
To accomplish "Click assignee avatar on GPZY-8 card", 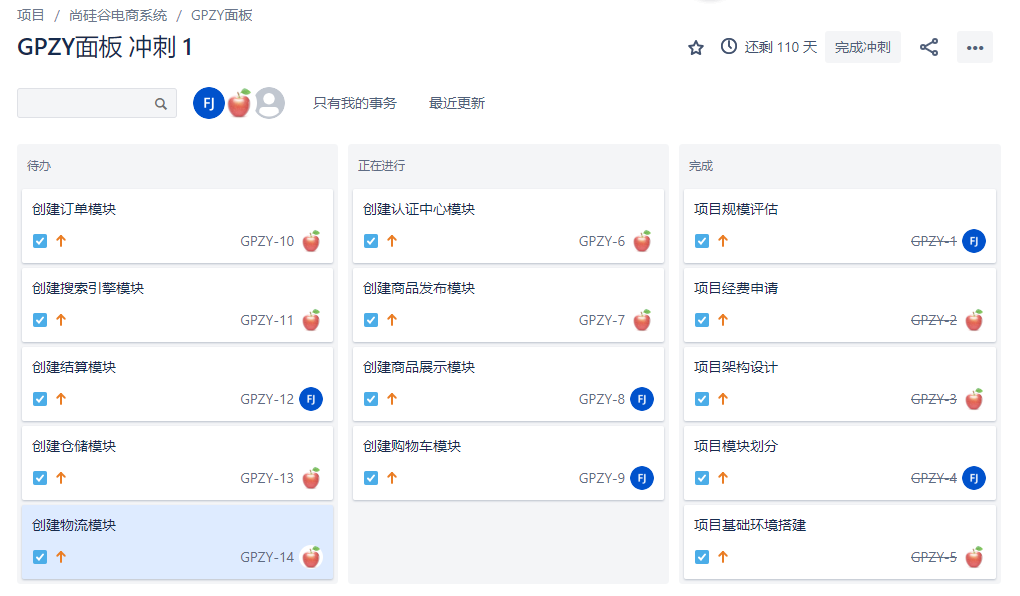I will pyautogui.click(x=642, y=399).
